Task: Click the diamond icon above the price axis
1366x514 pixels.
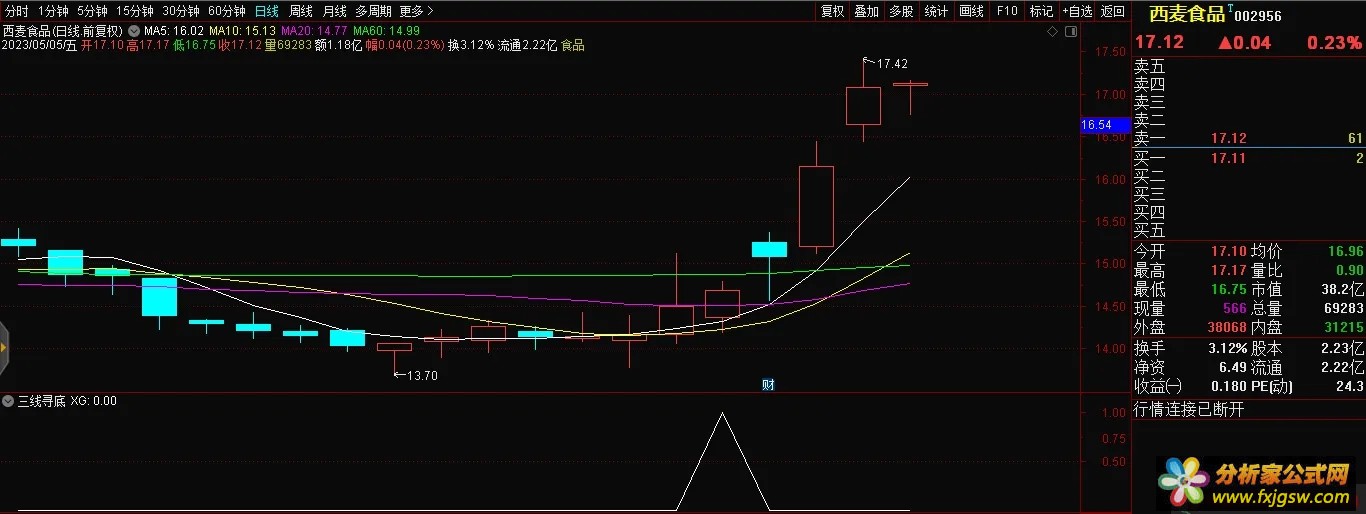Action: [x=1052, y=32]
